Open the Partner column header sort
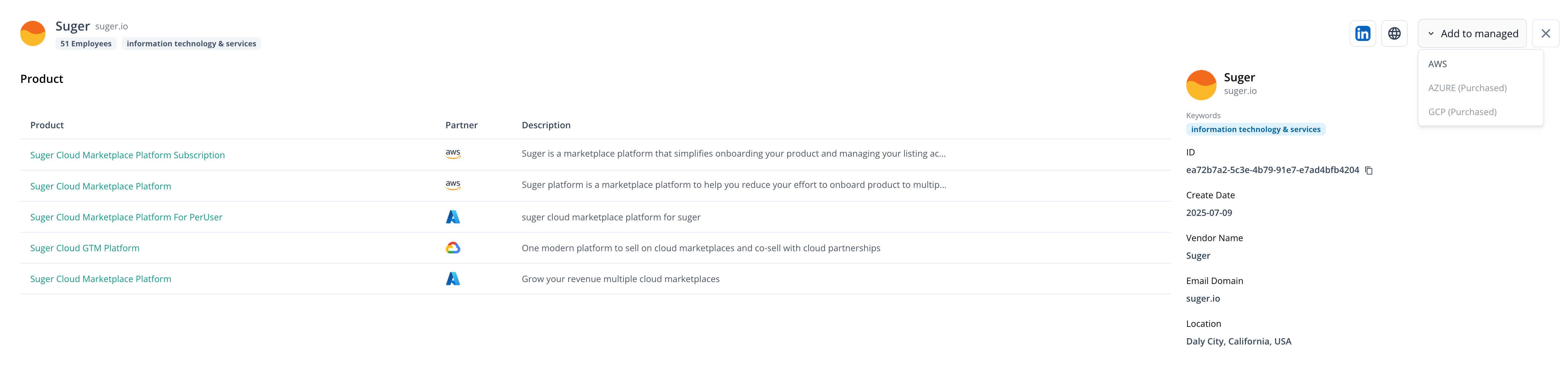This screenshot has height=370, width=1568. tap(461, 125)
